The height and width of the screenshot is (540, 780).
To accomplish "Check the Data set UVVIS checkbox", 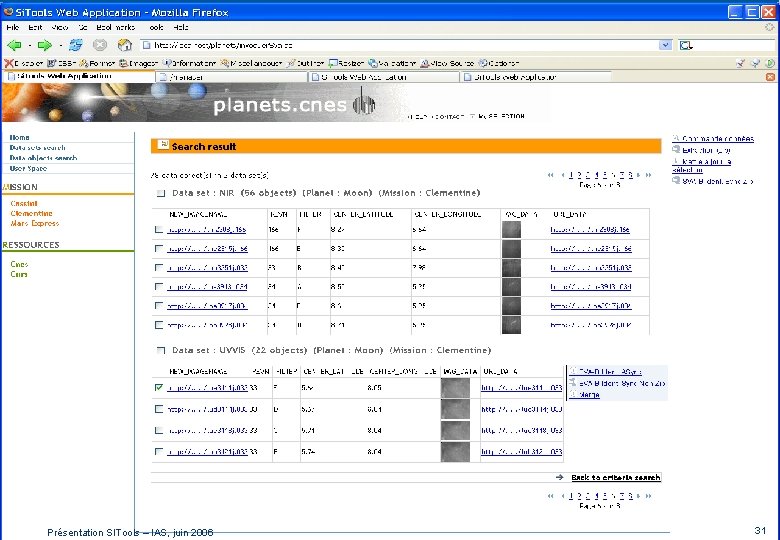I will tap(161, 351).
